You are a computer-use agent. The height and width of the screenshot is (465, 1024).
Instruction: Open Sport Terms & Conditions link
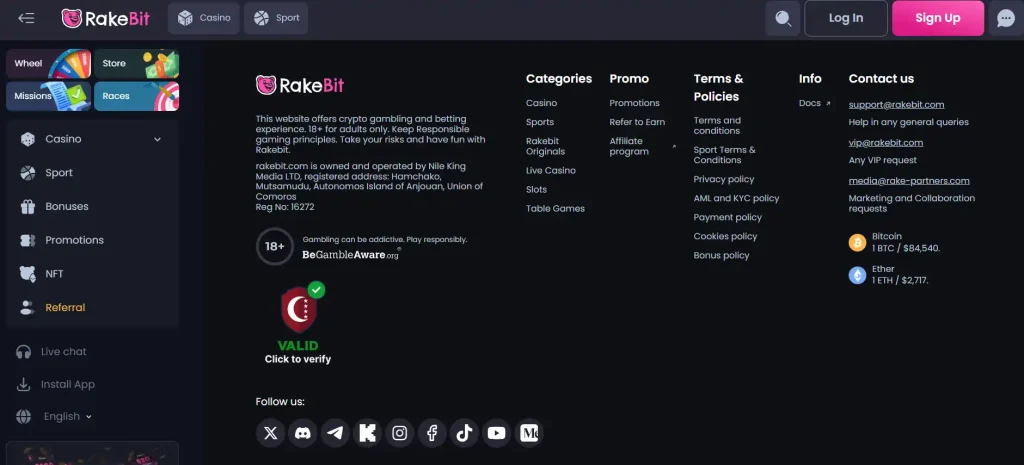coord(725,155)
